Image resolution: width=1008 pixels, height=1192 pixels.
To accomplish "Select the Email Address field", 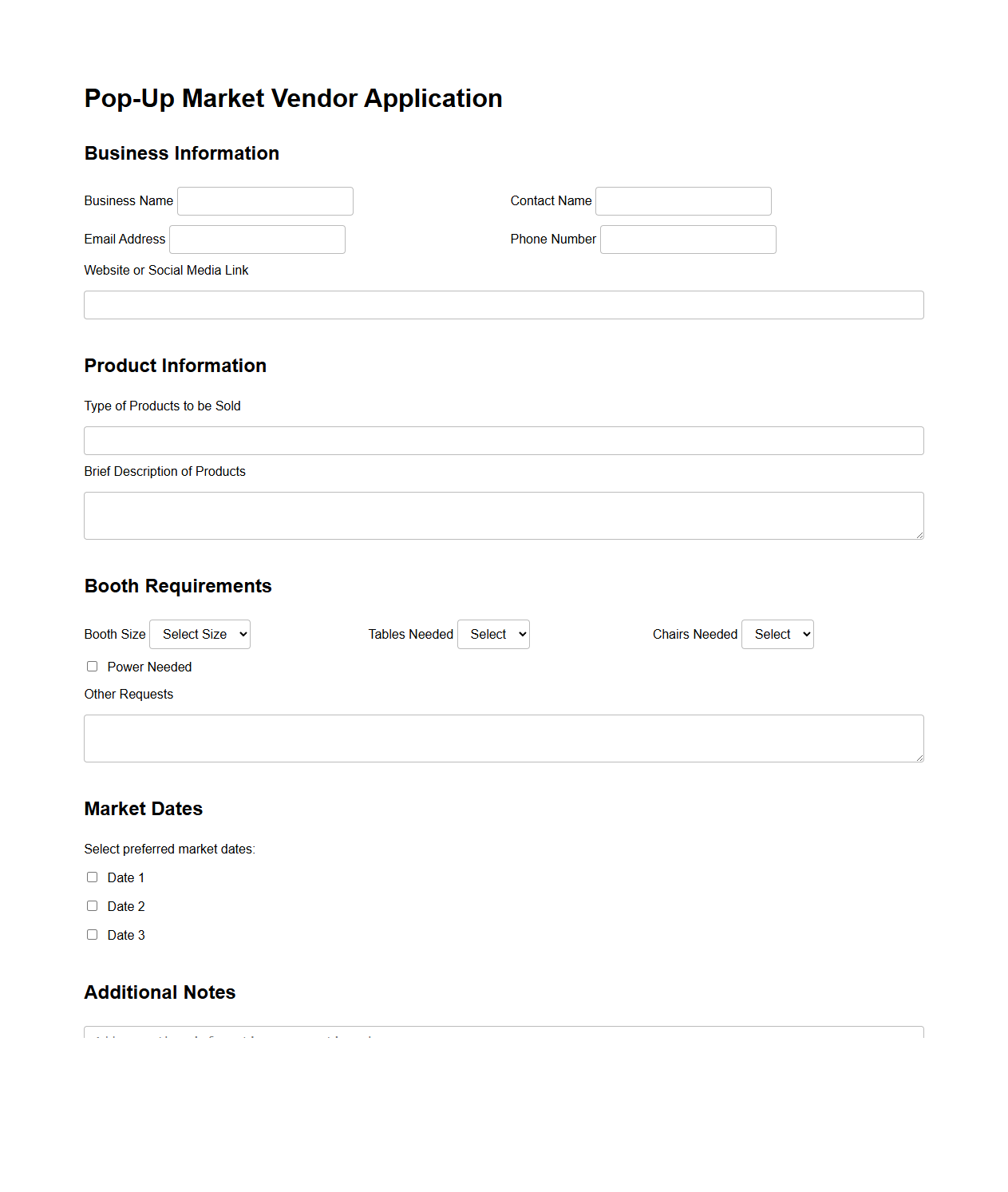I will tap(257, 239).
